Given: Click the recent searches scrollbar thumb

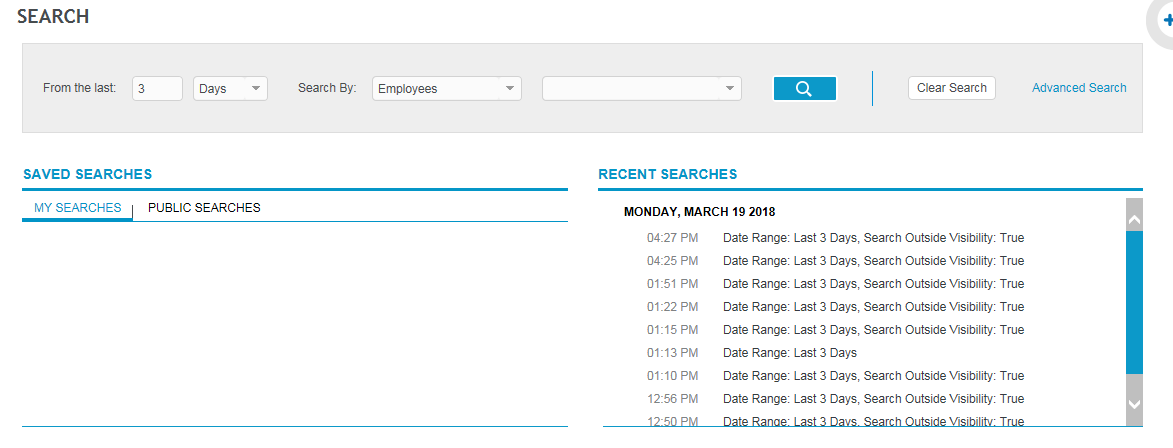Looking at the screenshot, I should (1134, 300).
